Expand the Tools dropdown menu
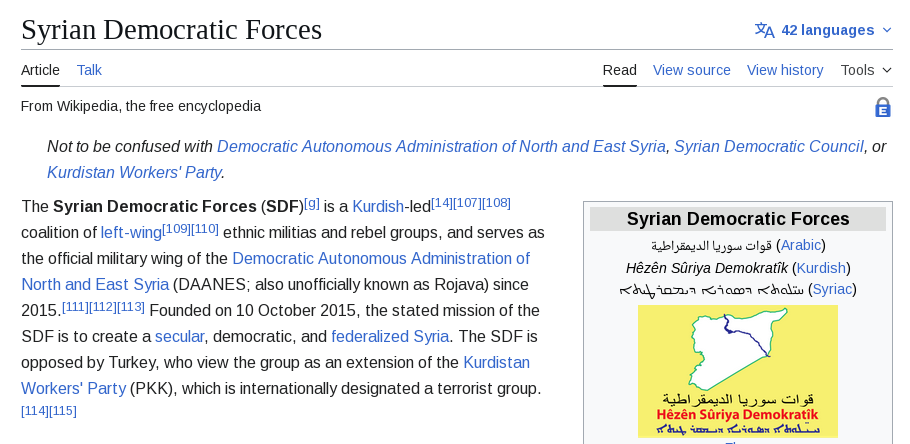 [x=866, y=70]
